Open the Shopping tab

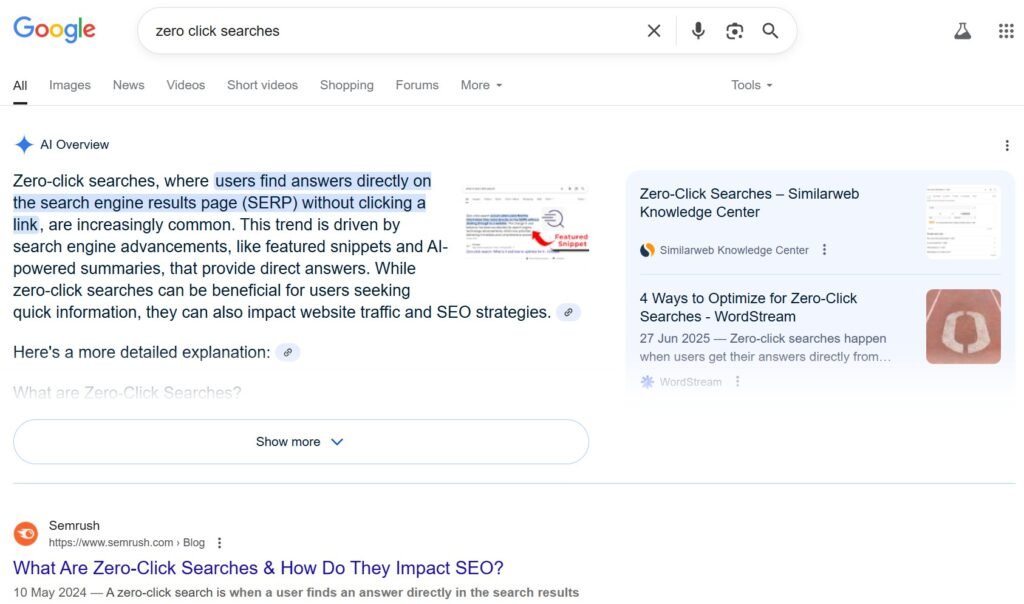(x=347, y=85)
